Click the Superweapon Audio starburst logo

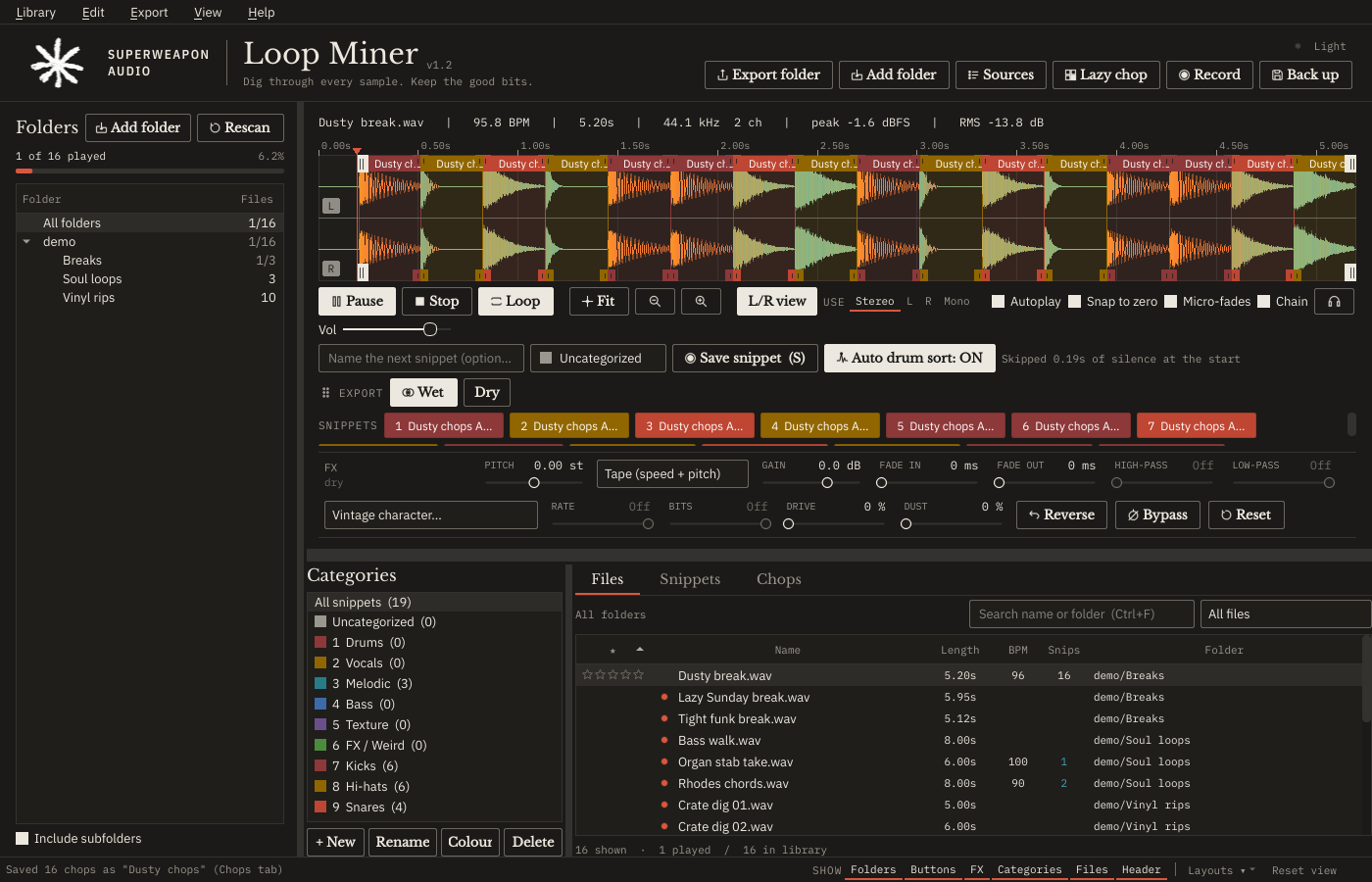(x=57, y=63)
